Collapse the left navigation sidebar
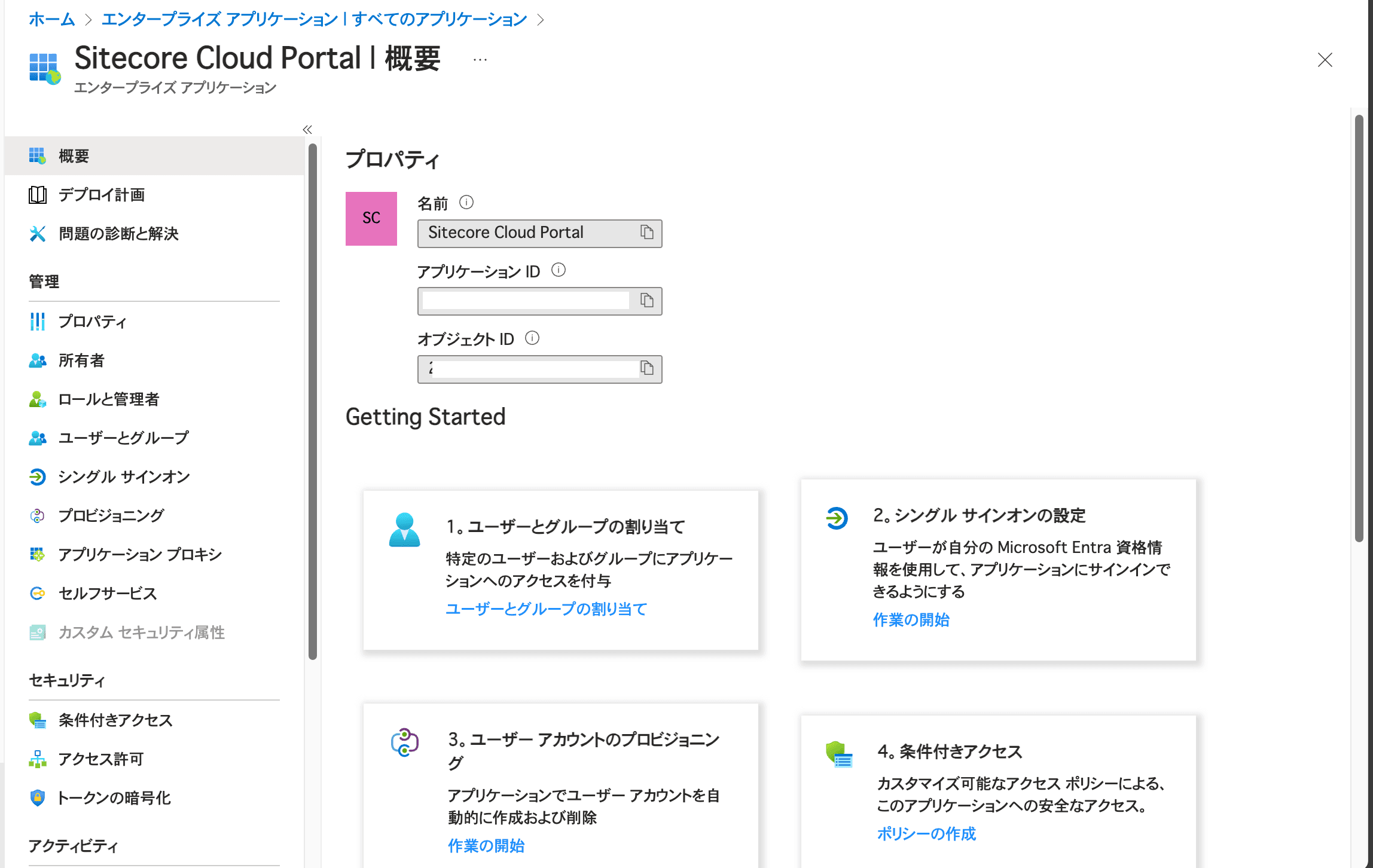The width and height of the screenshot is (1373, 868). point(307,129)
